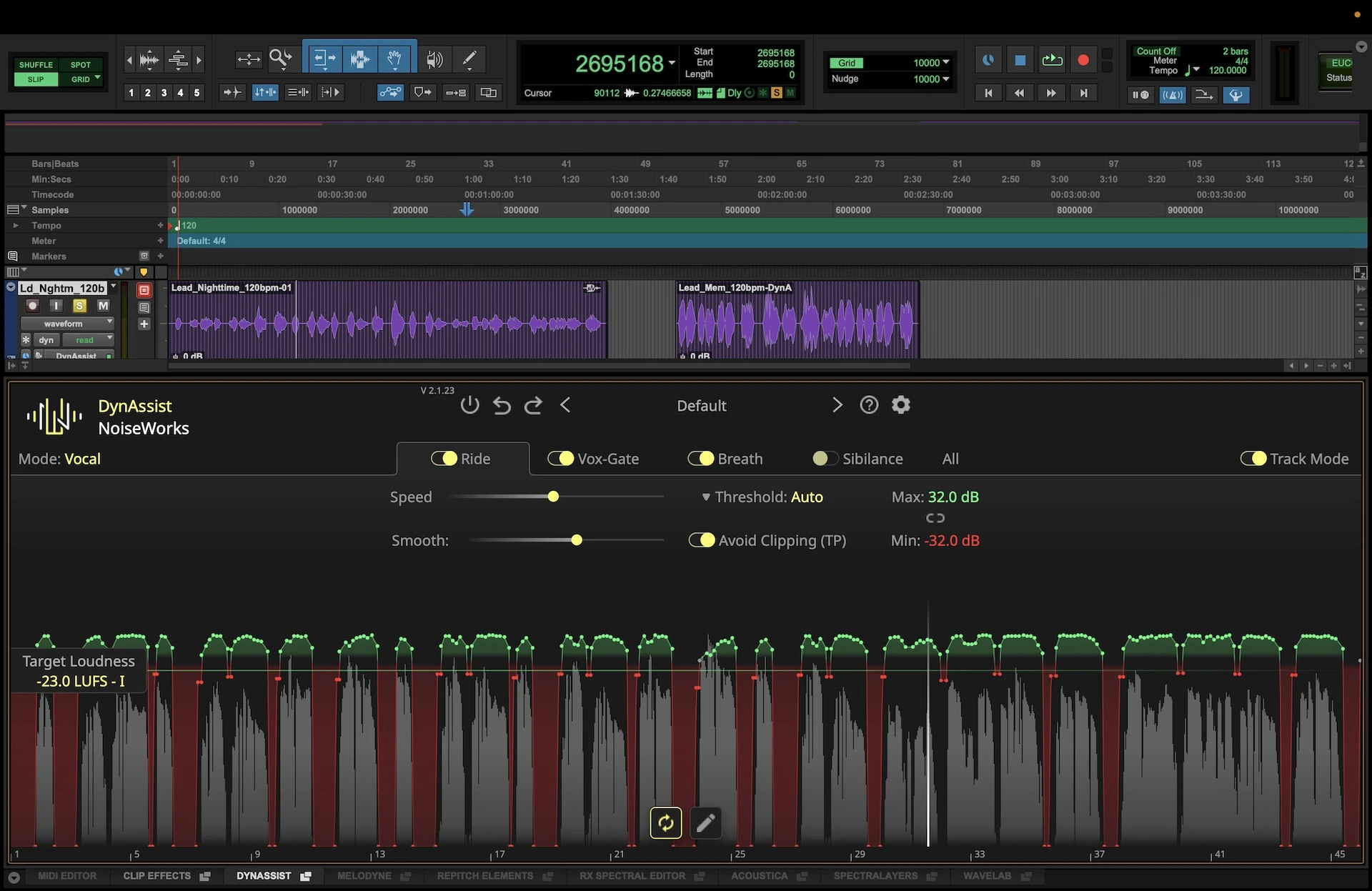Image resolution: width=1372 pixels, height=891 pixels.
Task: Open DynAssist help question mark
Action: [868, 405]
